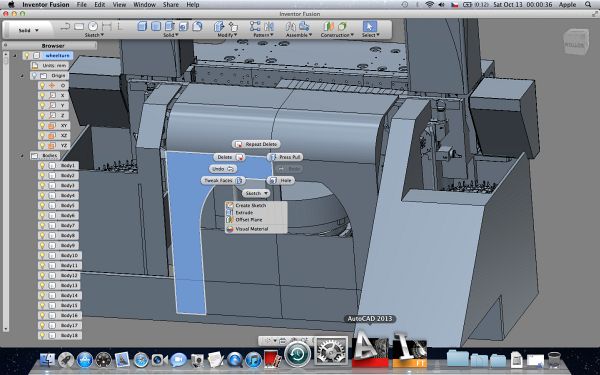The width and height of the screenshot is (600, 375).
Task: Open the Solid workspace dropdown
Action: [29, 30]
